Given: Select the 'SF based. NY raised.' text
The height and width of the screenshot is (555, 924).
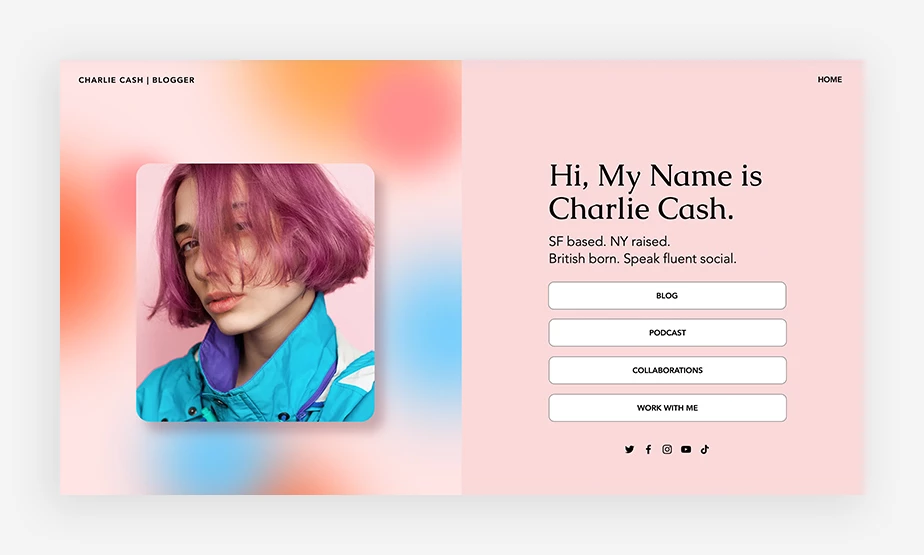Looking at the screenshot, I should [x=609, y=242].
